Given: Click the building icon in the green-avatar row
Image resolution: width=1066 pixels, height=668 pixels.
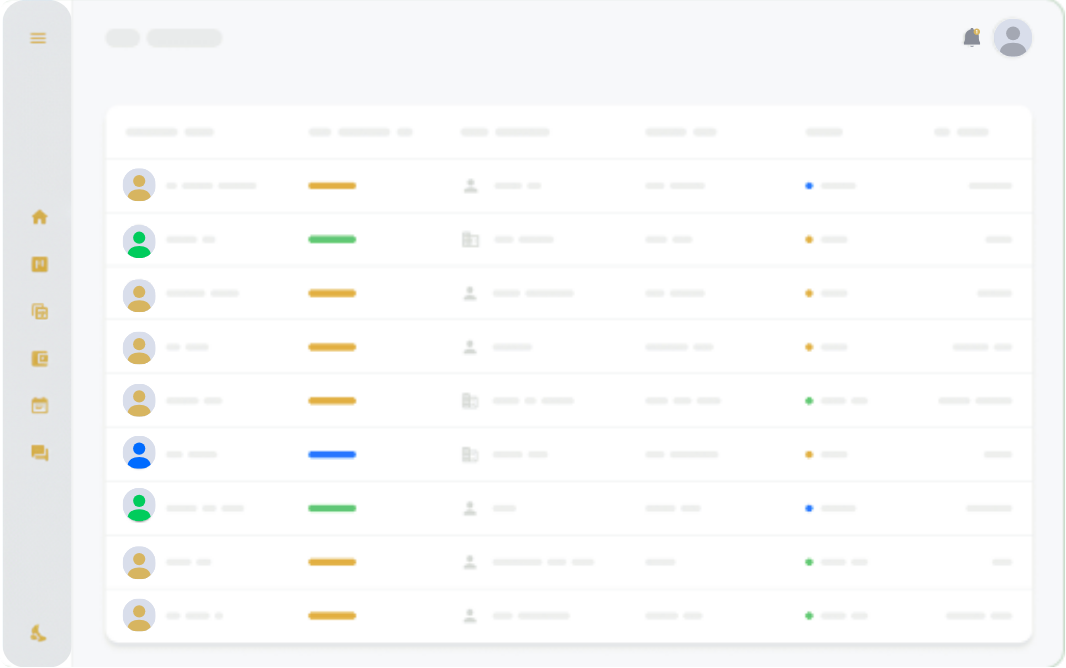Looking at the screenshot, I should [470, 239].
